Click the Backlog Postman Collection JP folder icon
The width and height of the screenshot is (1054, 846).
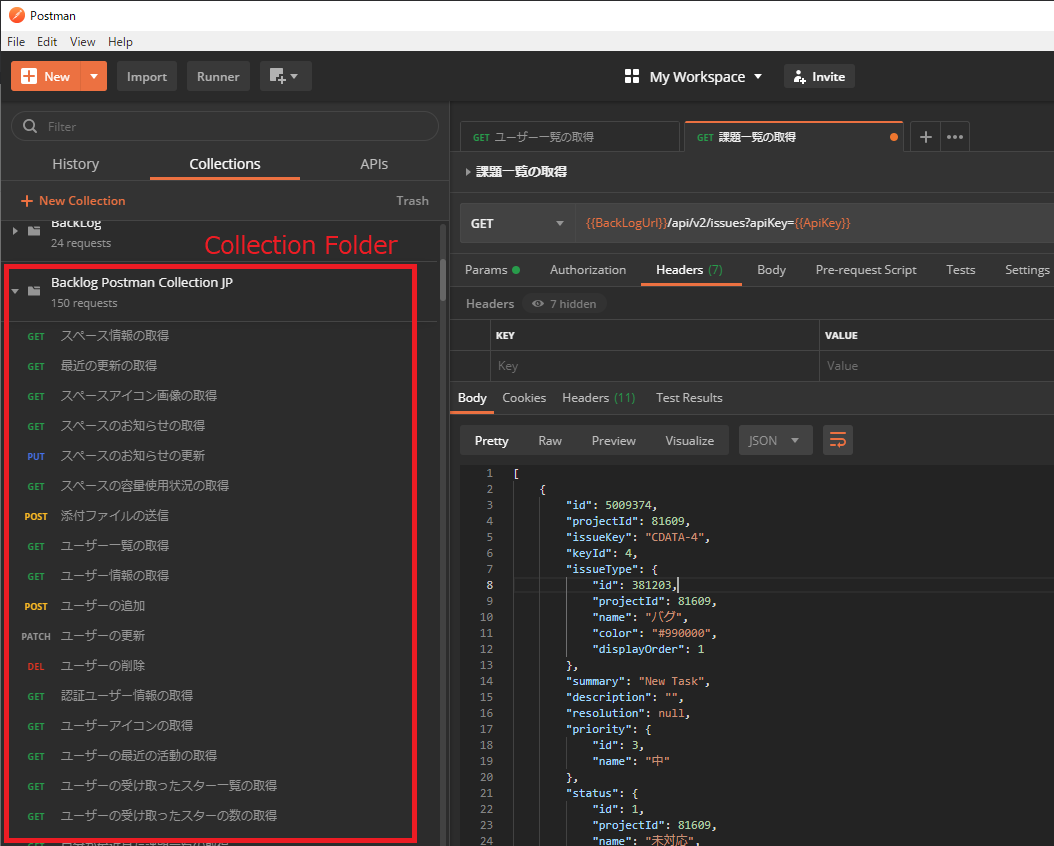[34, 291]
